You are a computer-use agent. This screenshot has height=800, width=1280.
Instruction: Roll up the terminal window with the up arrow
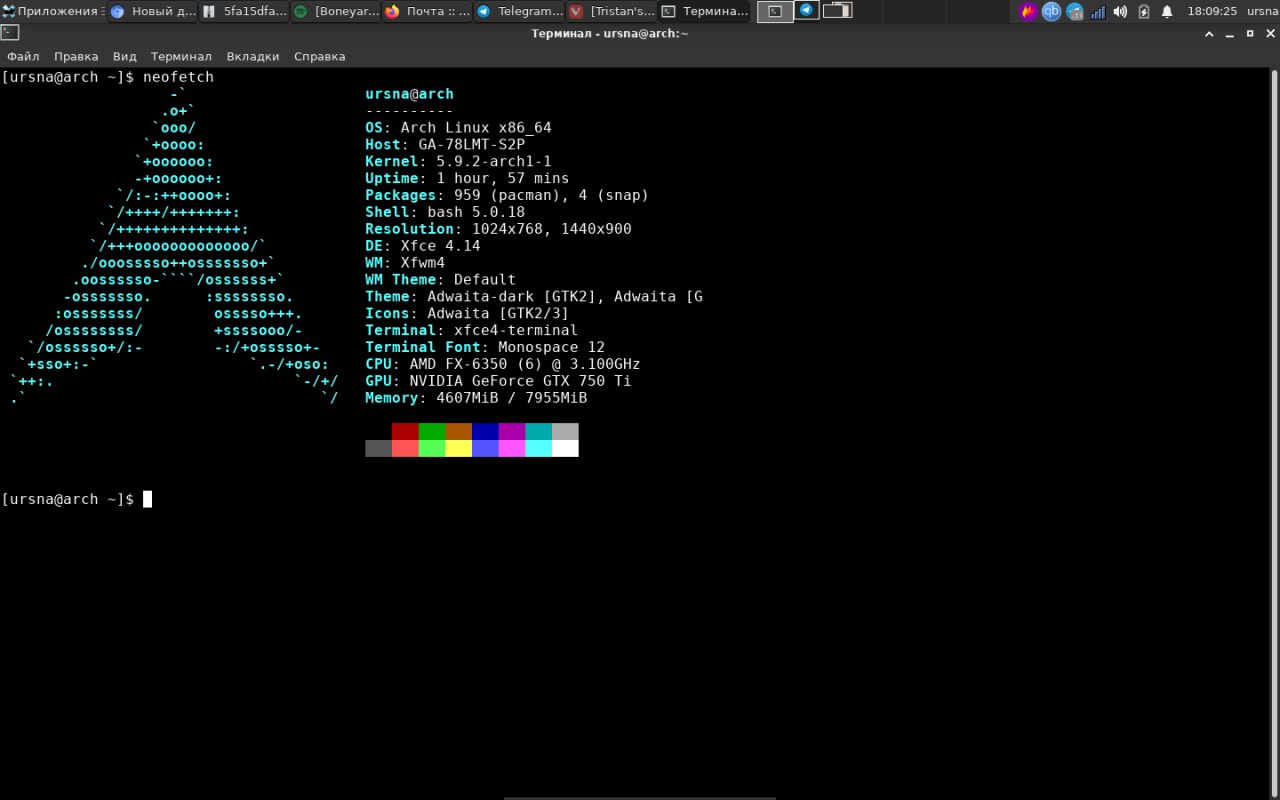tap(1209, 33)
